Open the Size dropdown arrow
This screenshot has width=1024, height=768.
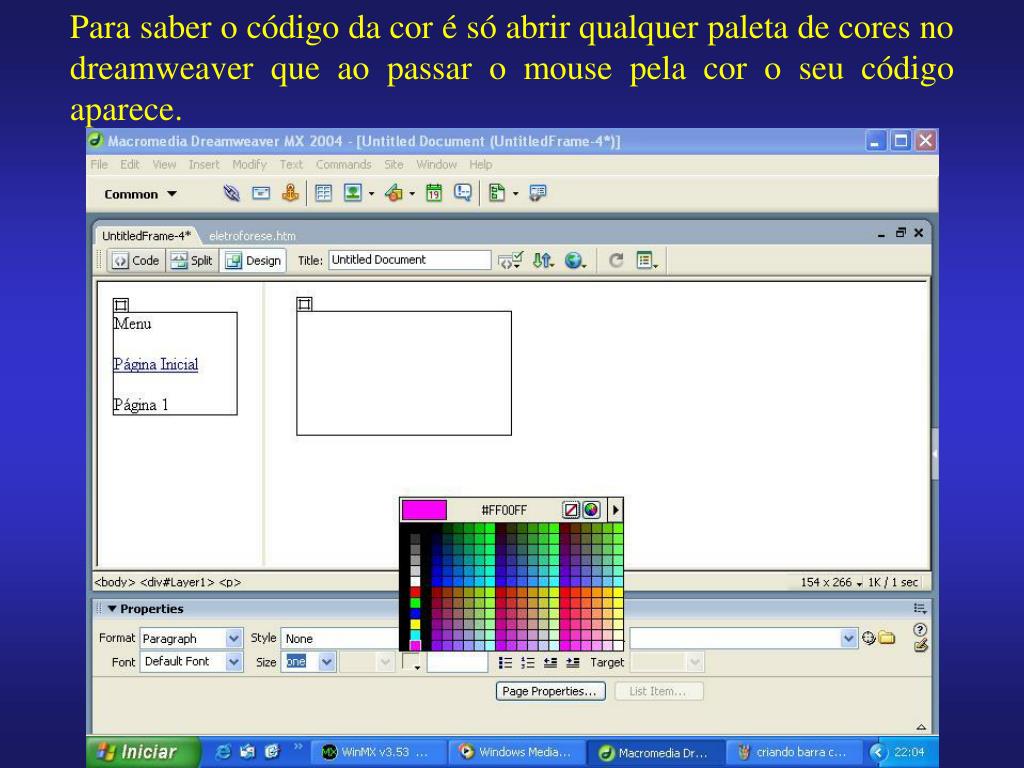(327, 662)
